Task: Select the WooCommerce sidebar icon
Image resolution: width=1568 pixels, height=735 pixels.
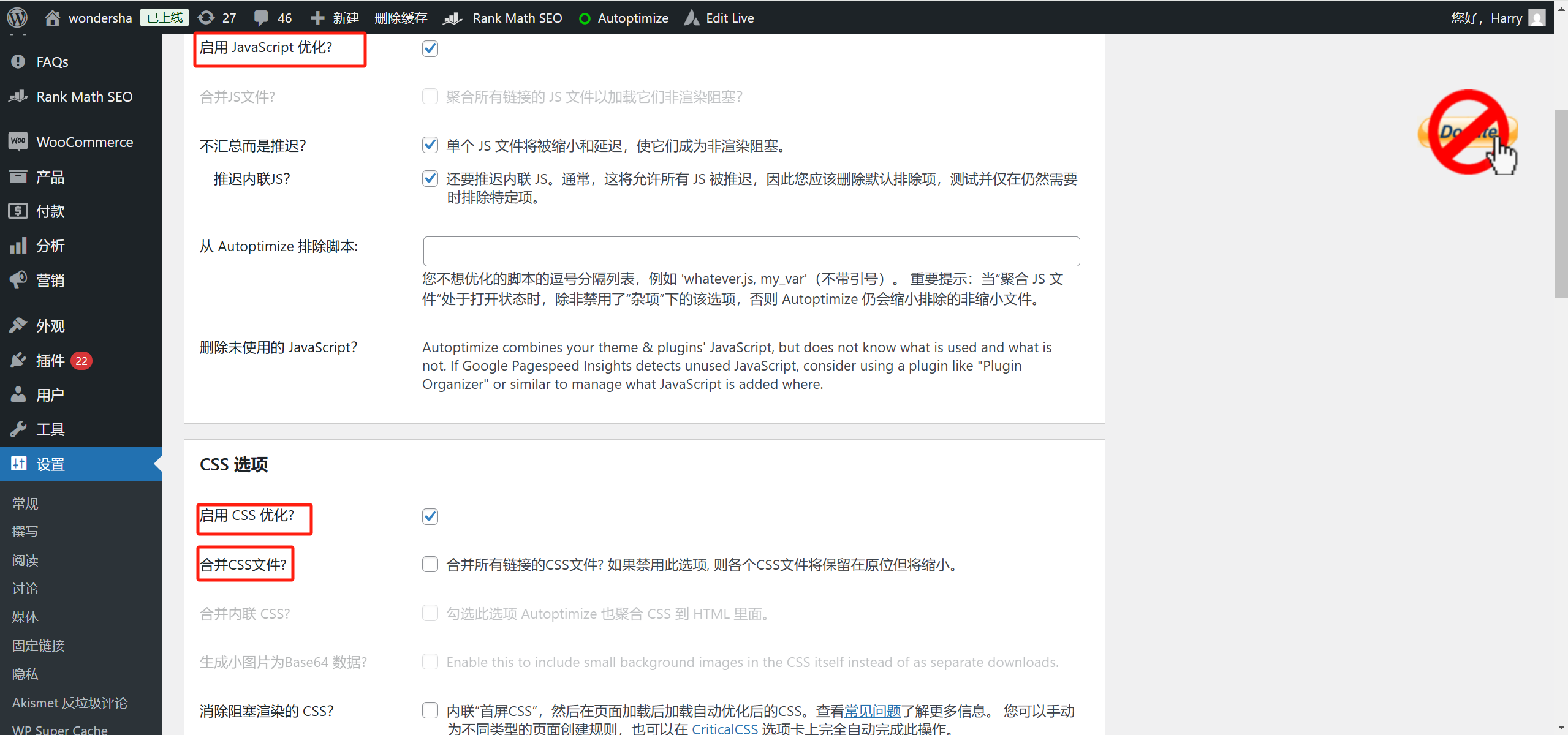Action: [x=18, y=141]
